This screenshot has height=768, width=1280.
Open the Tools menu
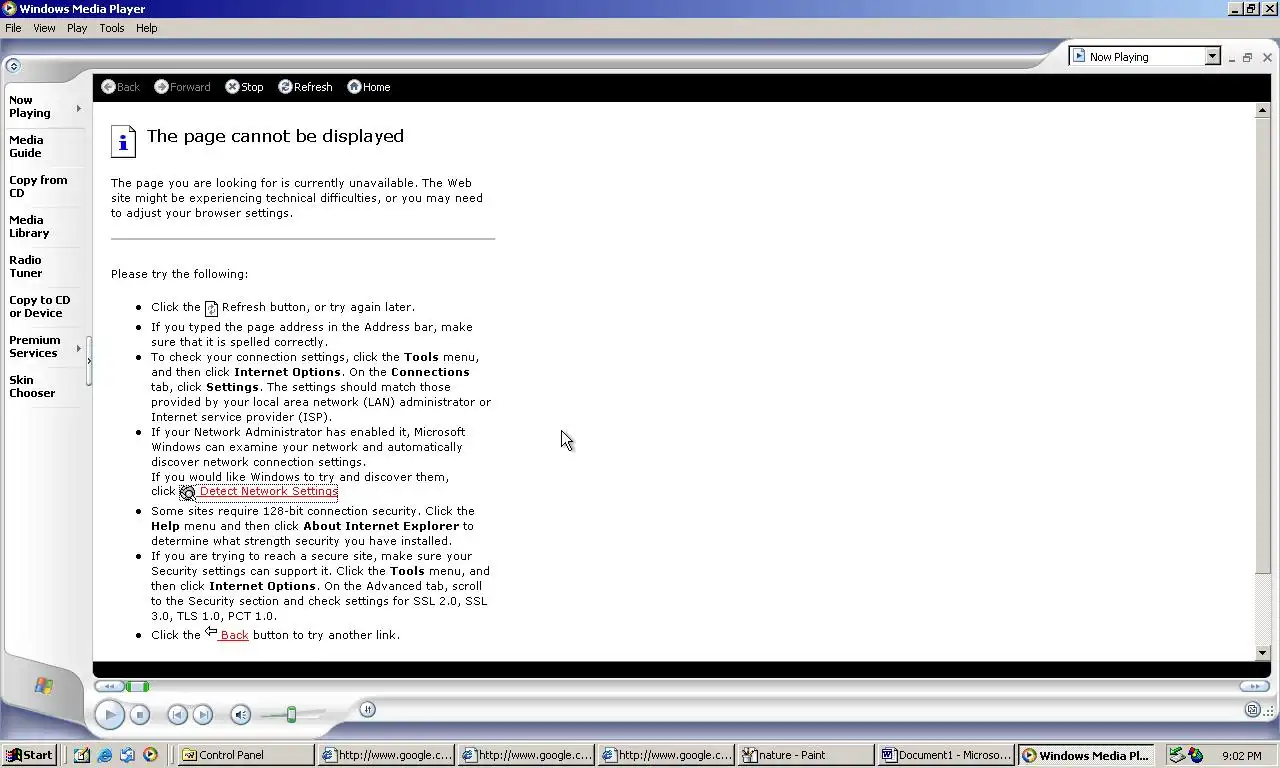click(x=112, y=28)
